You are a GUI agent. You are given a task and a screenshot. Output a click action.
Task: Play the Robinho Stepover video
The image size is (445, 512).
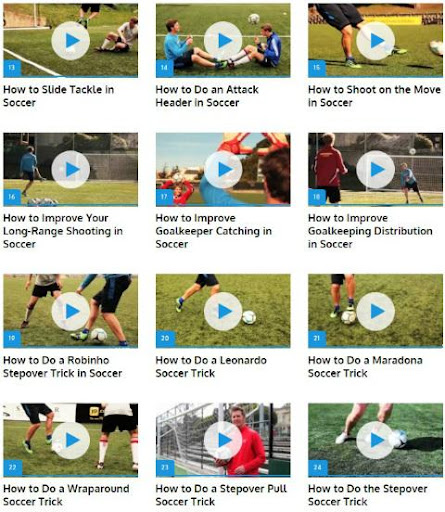pos(71,311)
